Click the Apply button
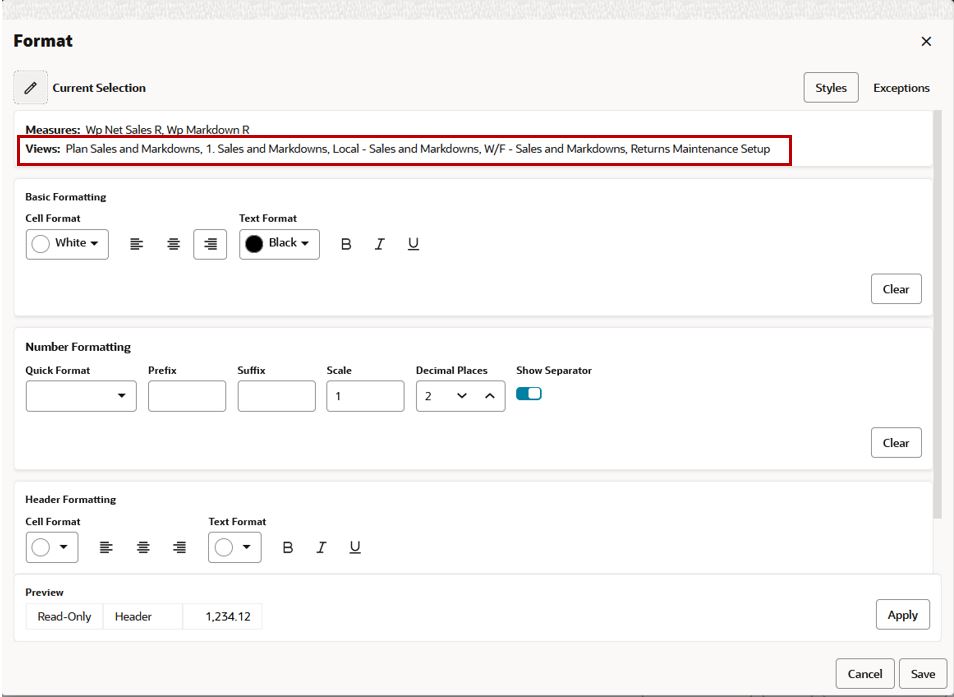This screenshot has width=954, height=697. [x=903, y=614]
